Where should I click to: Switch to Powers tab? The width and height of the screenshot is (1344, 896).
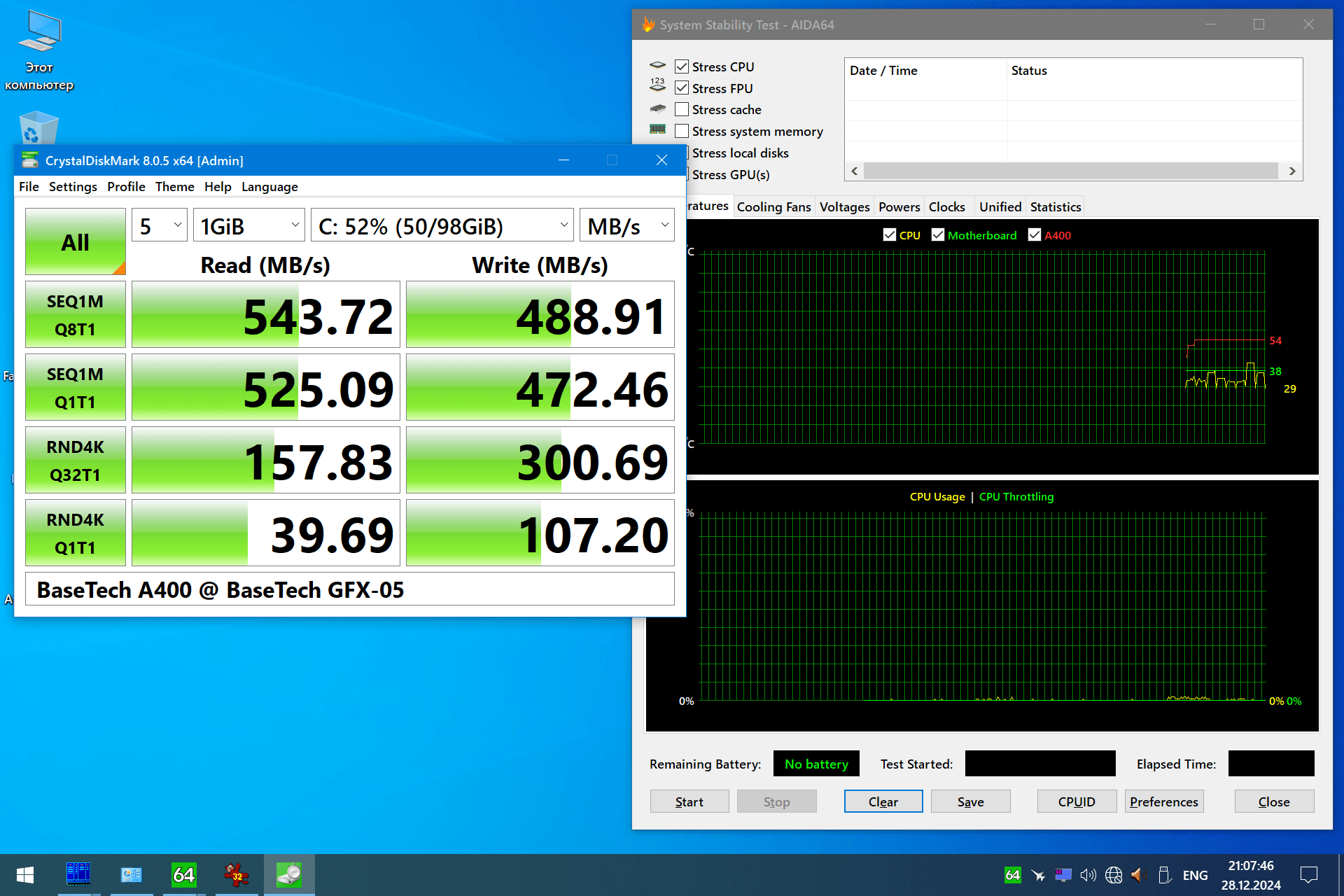899,207
